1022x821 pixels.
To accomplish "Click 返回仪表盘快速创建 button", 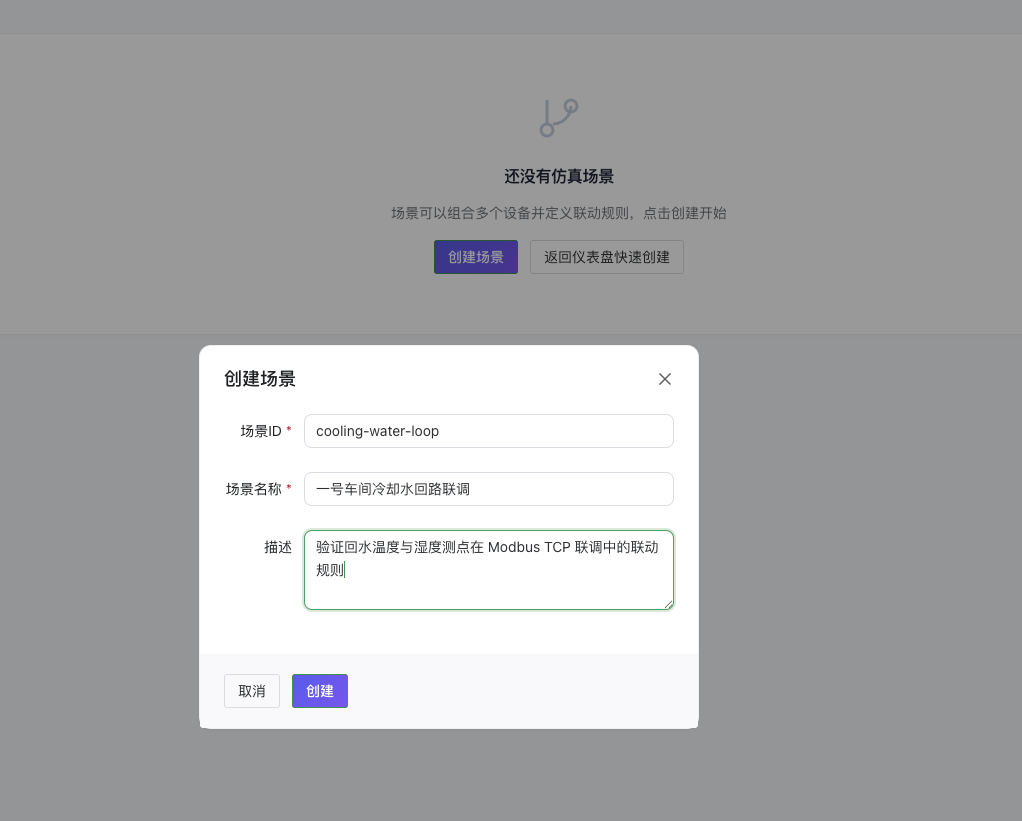I will [606, 257].
